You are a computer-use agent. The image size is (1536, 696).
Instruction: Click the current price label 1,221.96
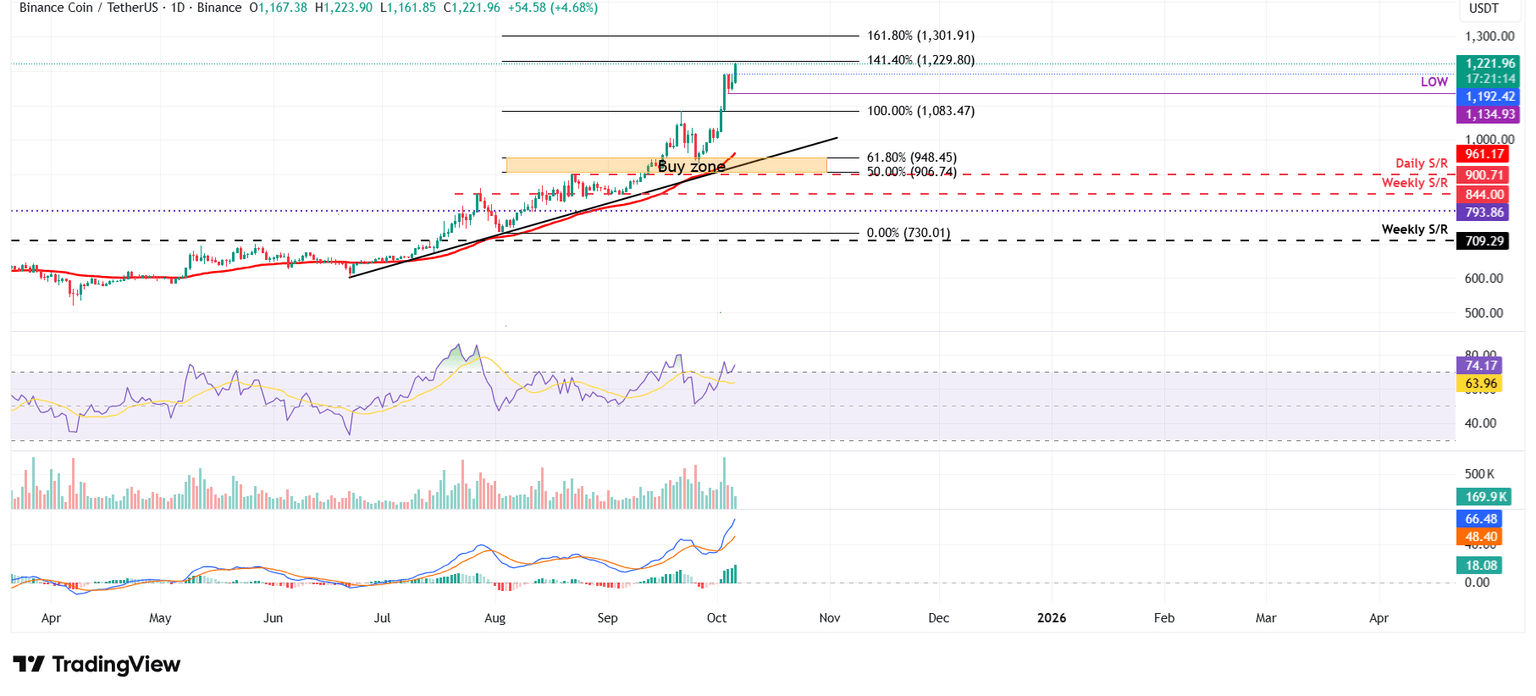click(x=1489, y=63)
